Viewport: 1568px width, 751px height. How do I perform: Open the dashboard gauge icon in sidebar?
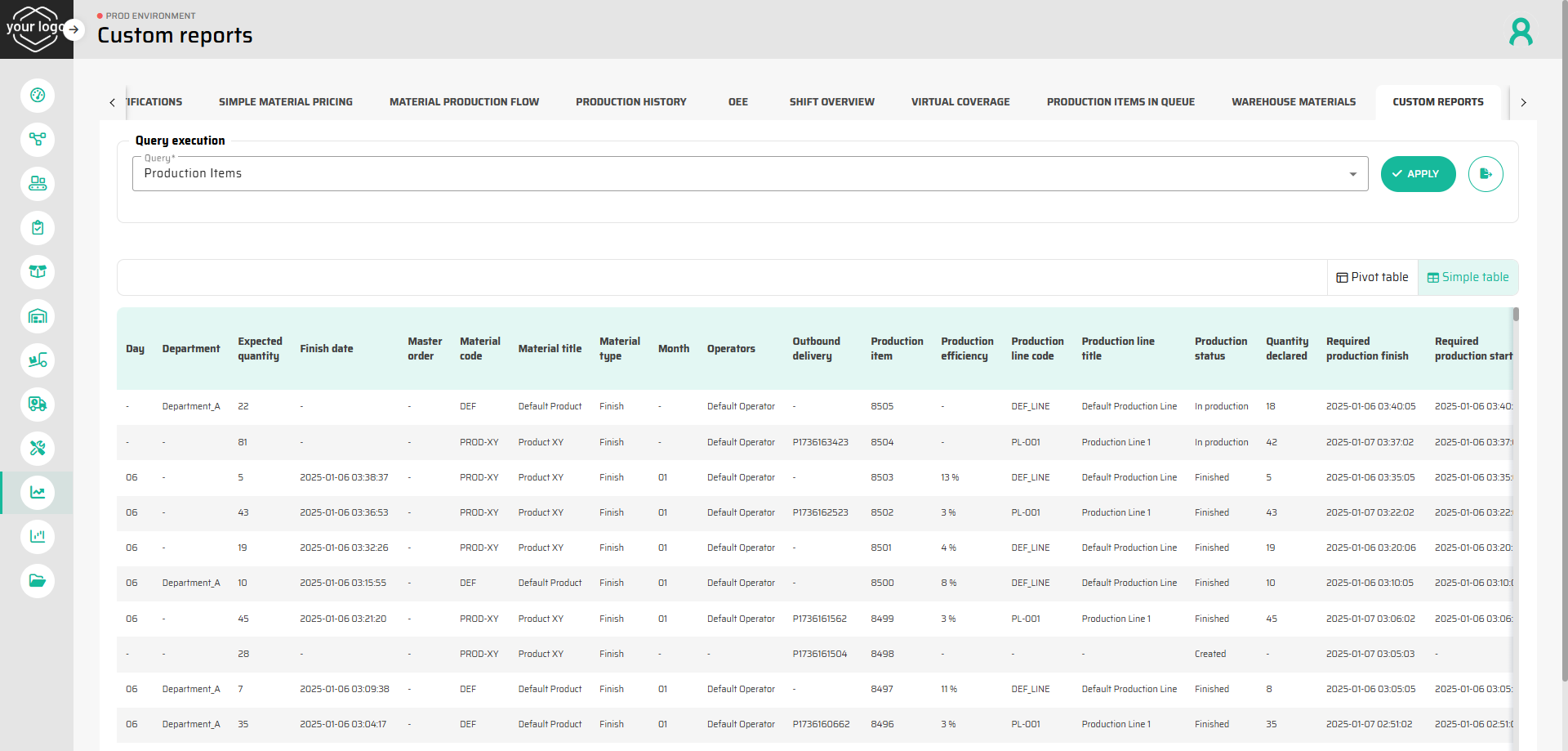point(38,96)
